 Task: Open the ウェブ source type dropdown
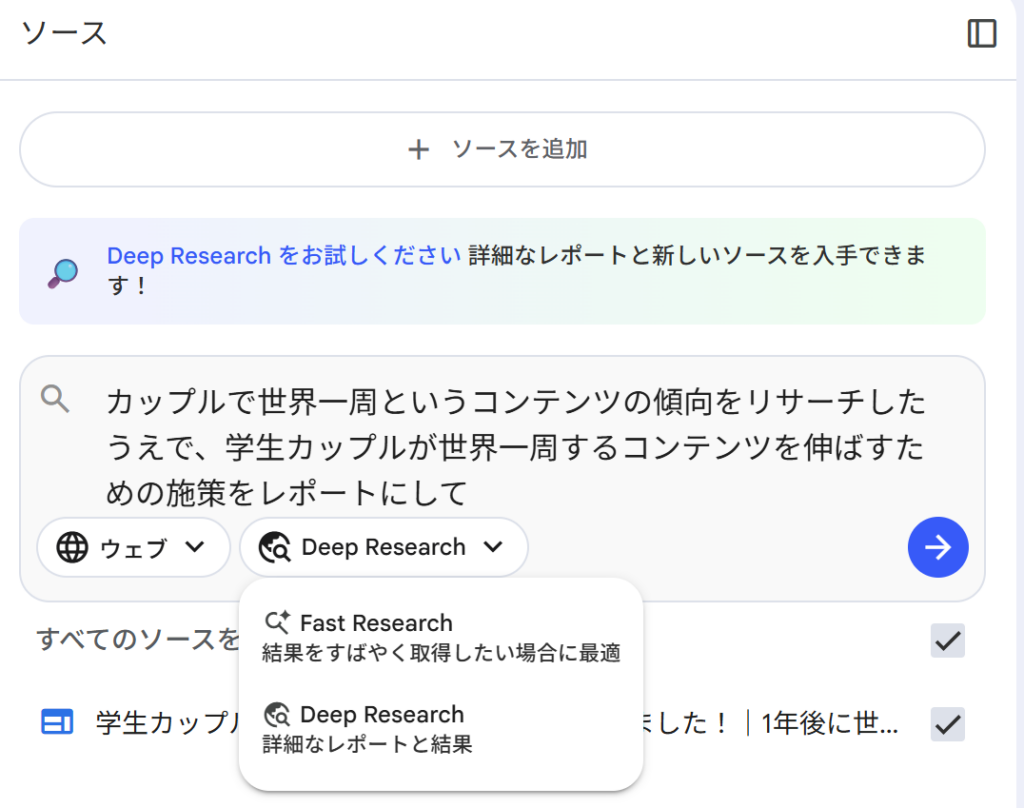pyautogui.click(x=134, y=548)
